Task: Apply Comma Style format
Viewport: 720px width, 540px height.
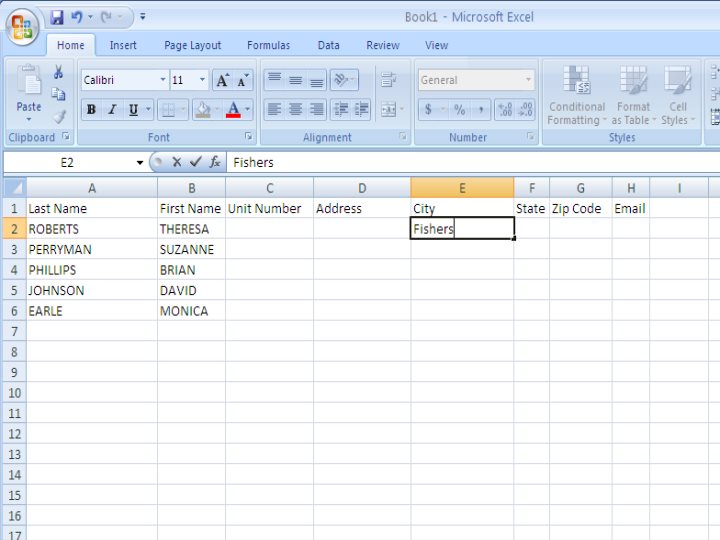Action: coord(481,109)
